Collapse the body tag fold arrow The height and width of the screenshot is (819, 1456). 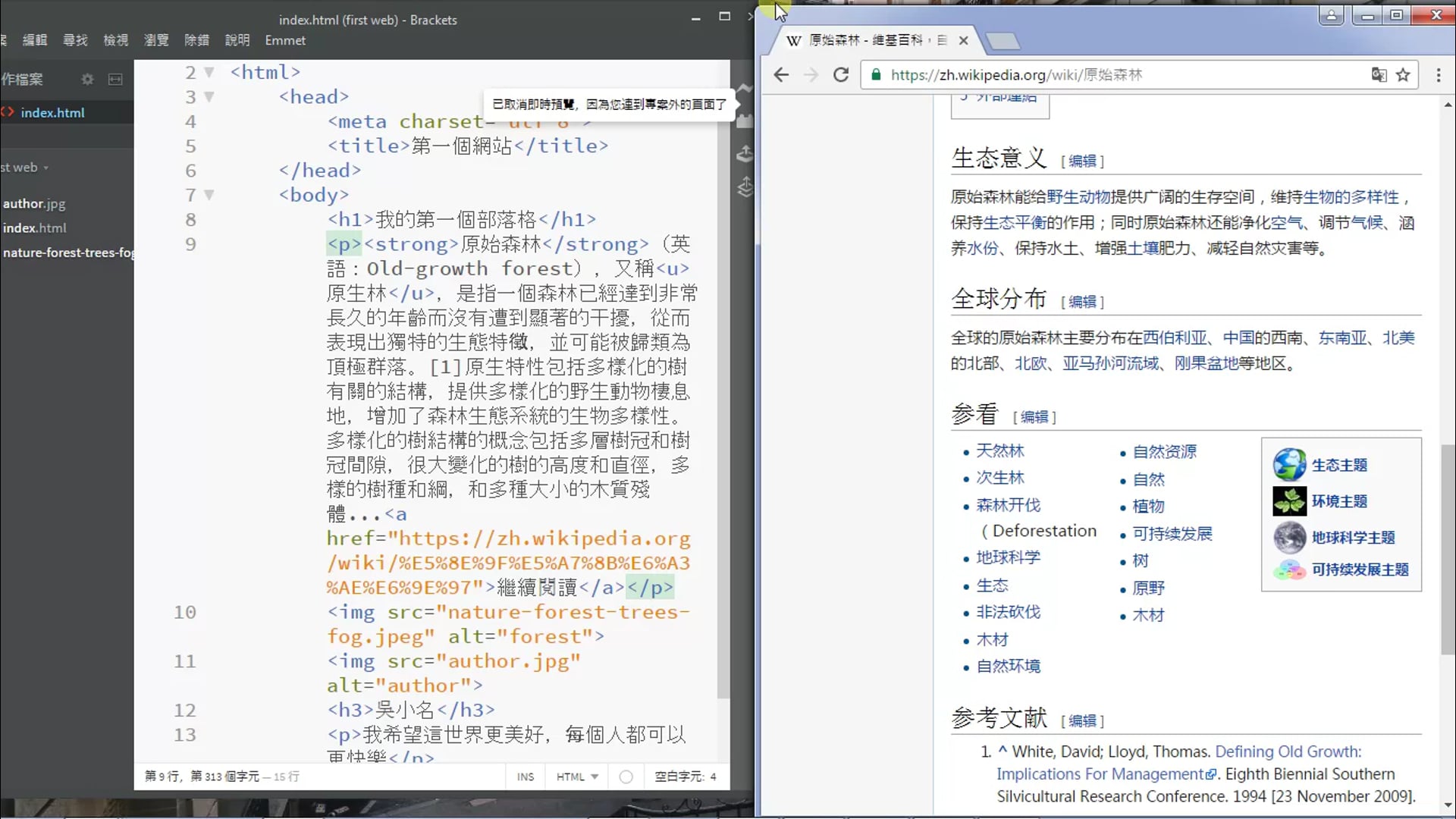209,195
